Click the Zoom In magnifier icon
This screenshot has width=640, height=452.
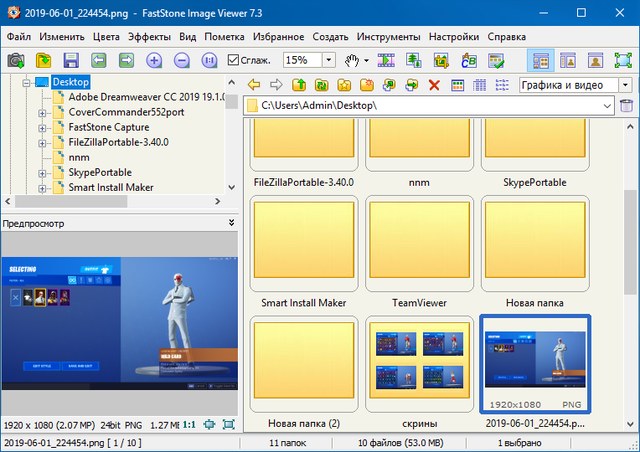click(x=154, y=60)
